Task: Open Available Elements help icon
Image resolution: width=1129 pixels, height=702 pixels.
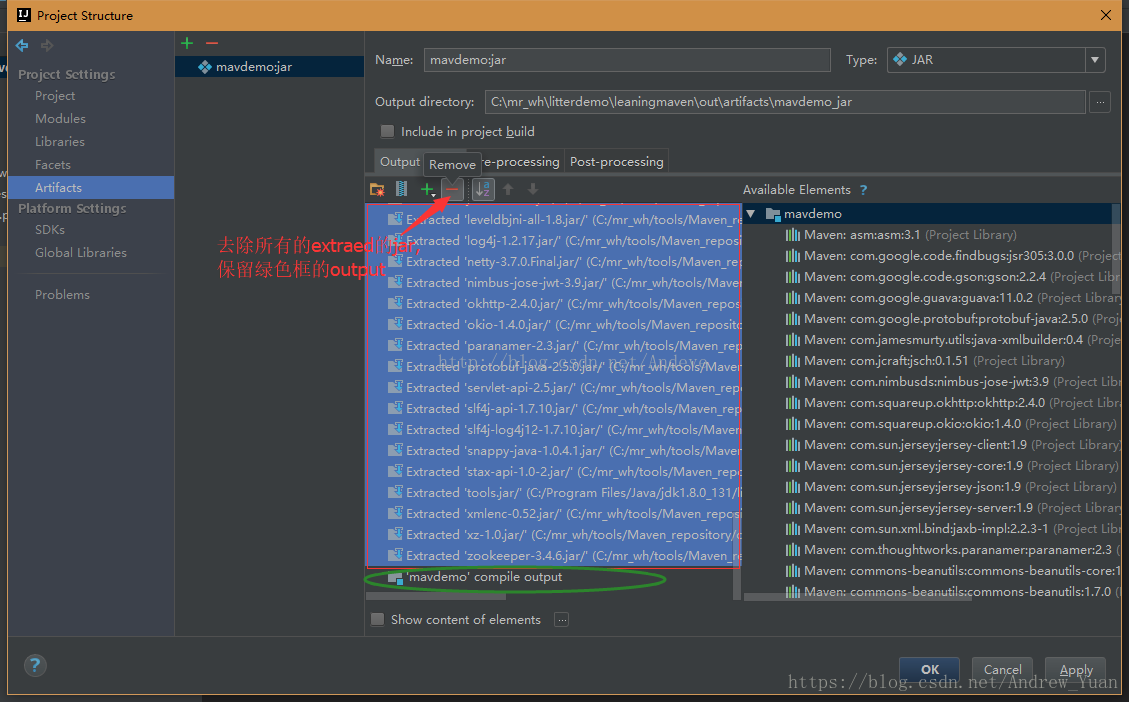Action: (x=863, y=190)
